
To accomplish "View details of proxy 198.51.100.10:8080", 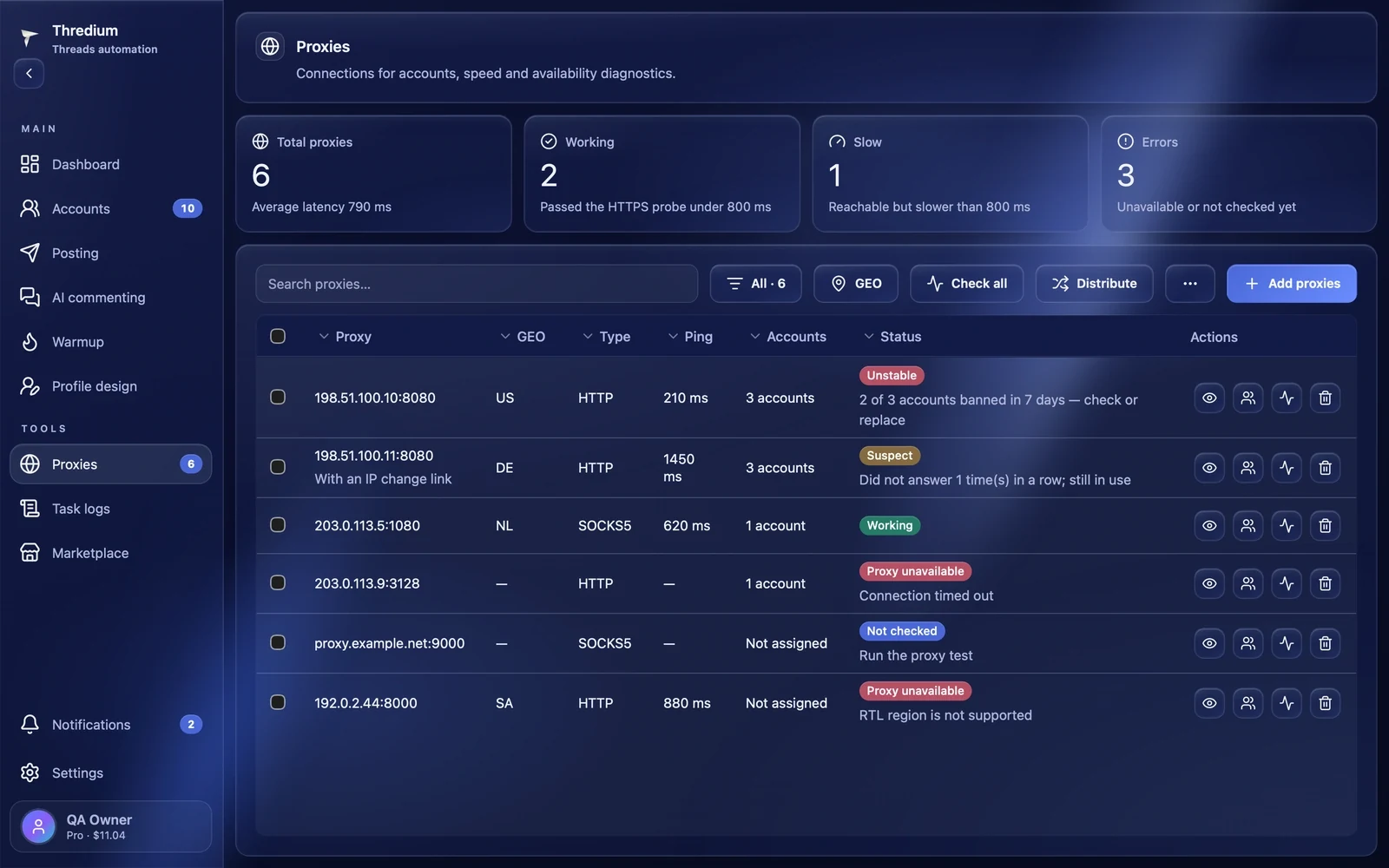I will 1209,398.
